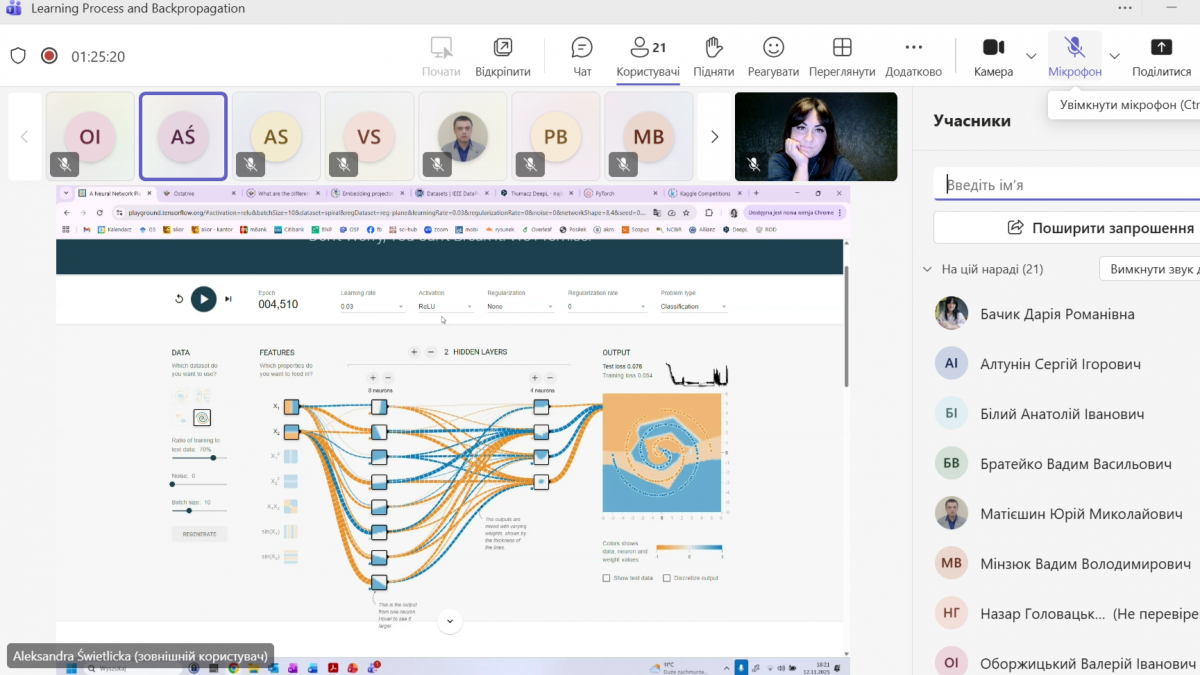Open the Реагувати reactions icon
The width and height of the screenshot is (1200, 675).
tap(773, 56)
